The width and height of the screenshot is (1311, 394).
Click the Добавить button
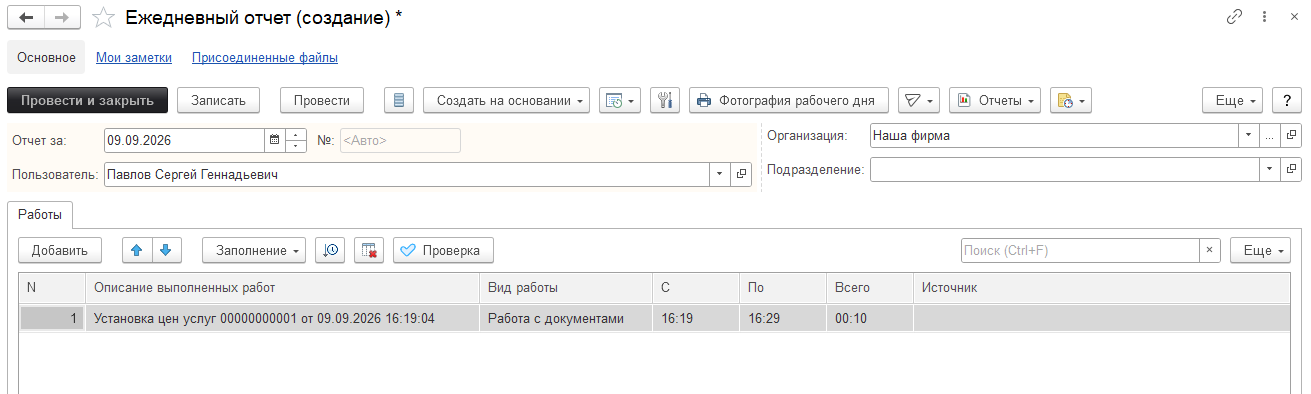click(x=59, y=250)
